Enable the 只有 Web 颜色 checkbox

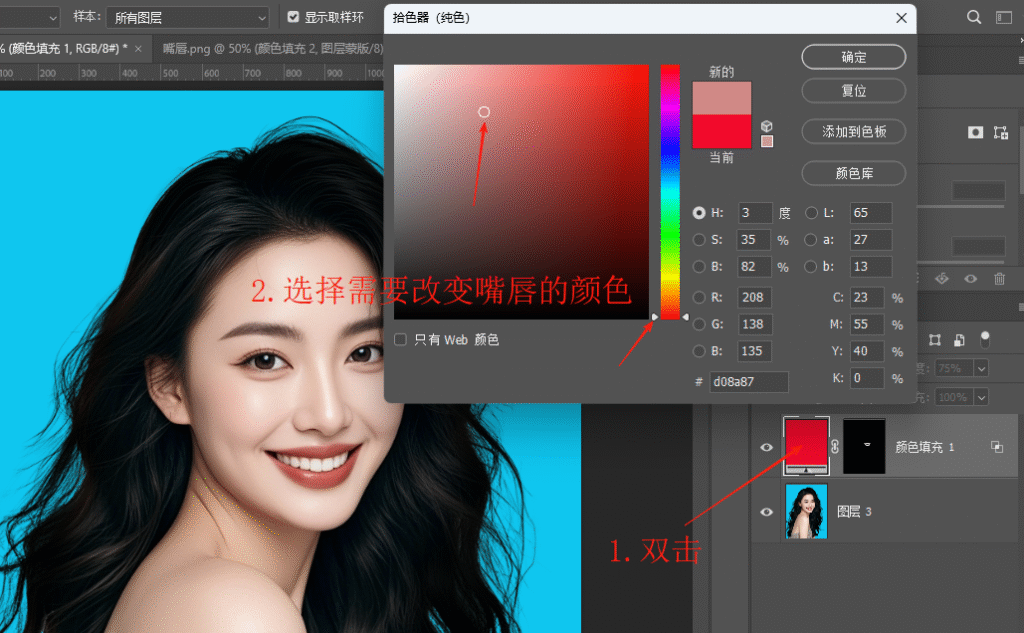[x=400, y=339]
